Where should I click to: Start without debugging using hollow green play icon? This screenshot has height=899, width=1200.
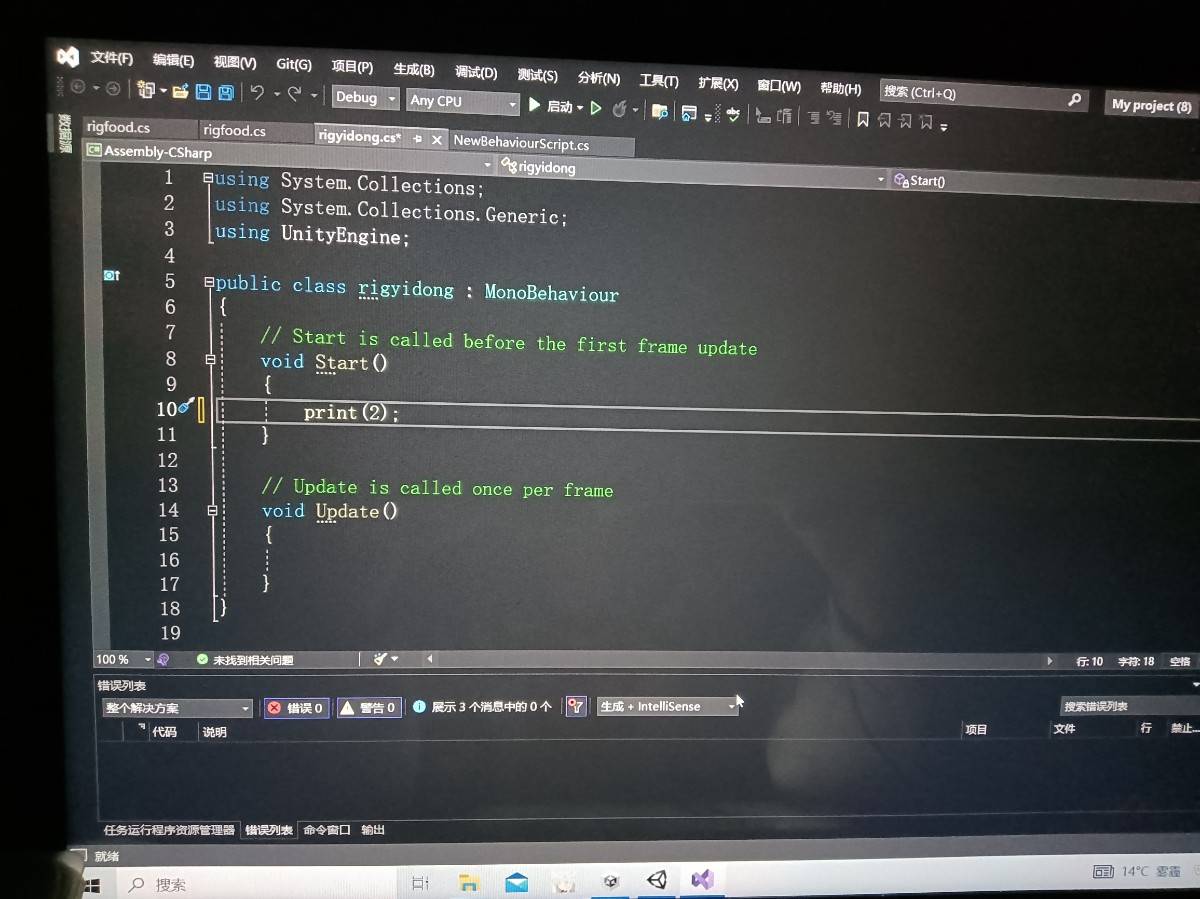tap(596, 107)
